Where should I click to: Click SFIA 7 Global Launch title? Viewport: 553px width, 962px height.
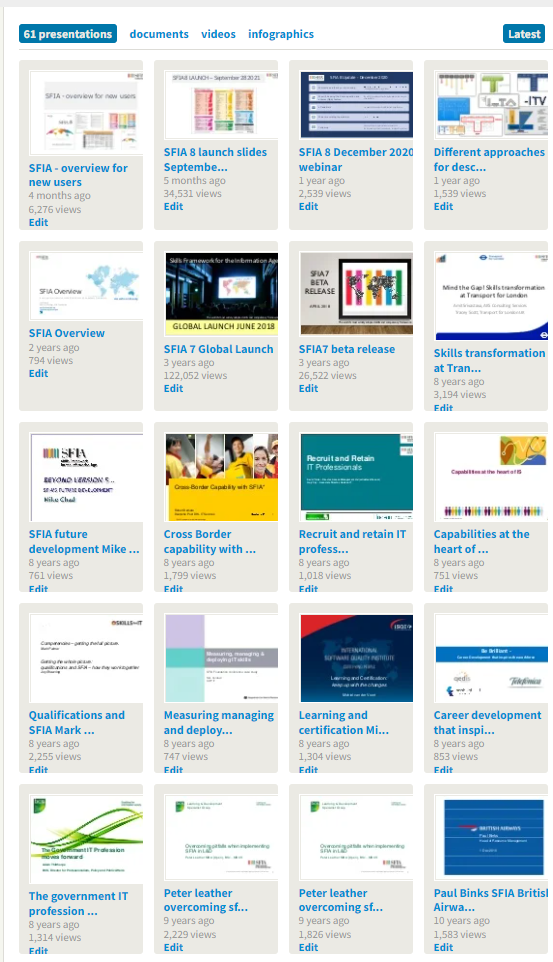pyautogui.click(x=218, y=349)
